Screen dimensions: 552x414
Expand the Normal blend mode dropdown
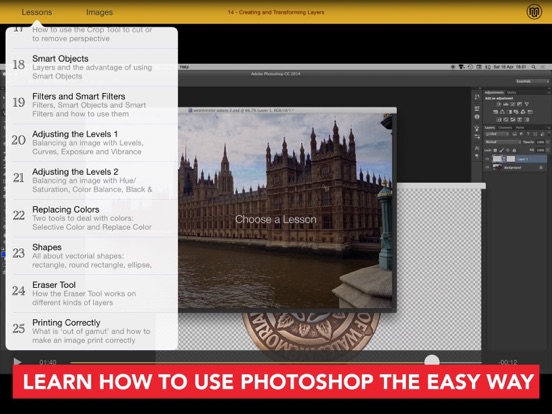tap(503, 142)
